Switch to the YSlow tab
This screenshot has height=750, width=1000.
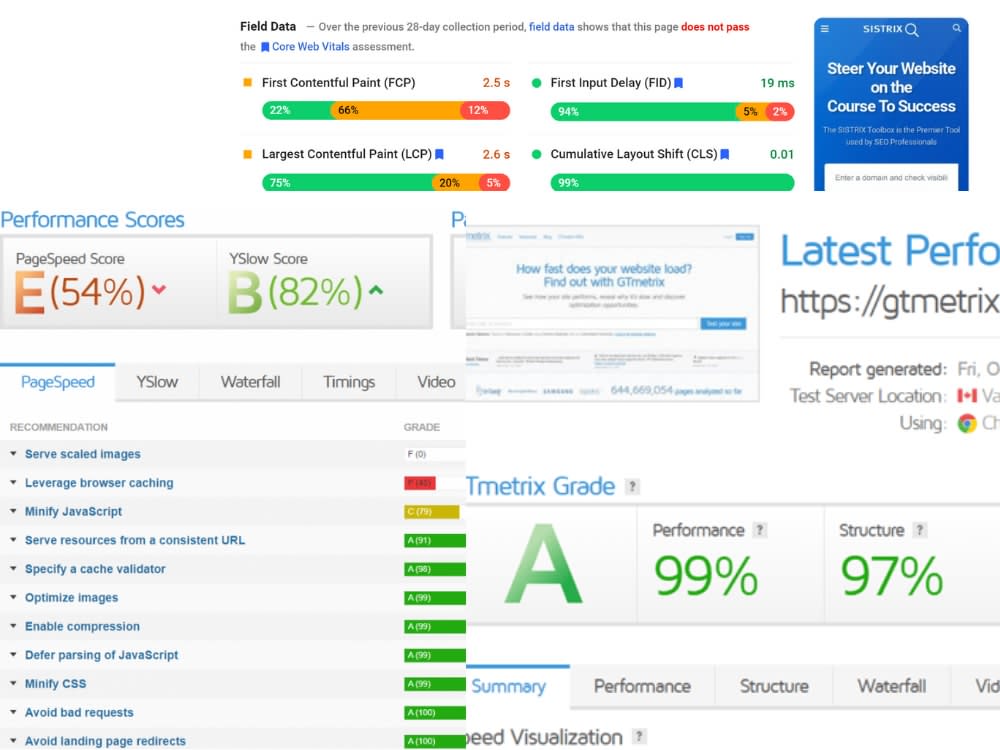[x=157, y=382]
